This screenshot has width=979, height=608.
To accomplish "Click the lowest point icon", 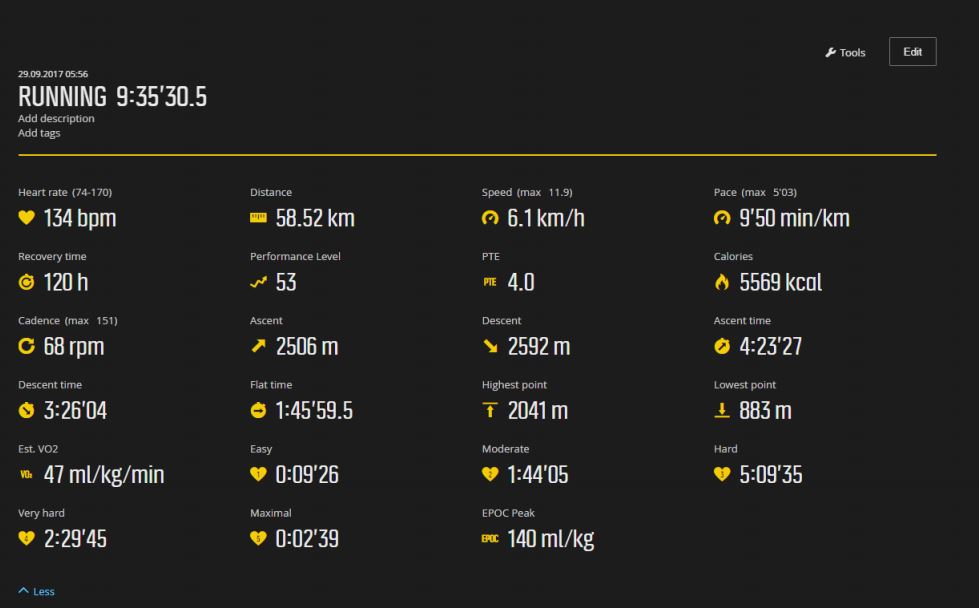I will (722, 410).
